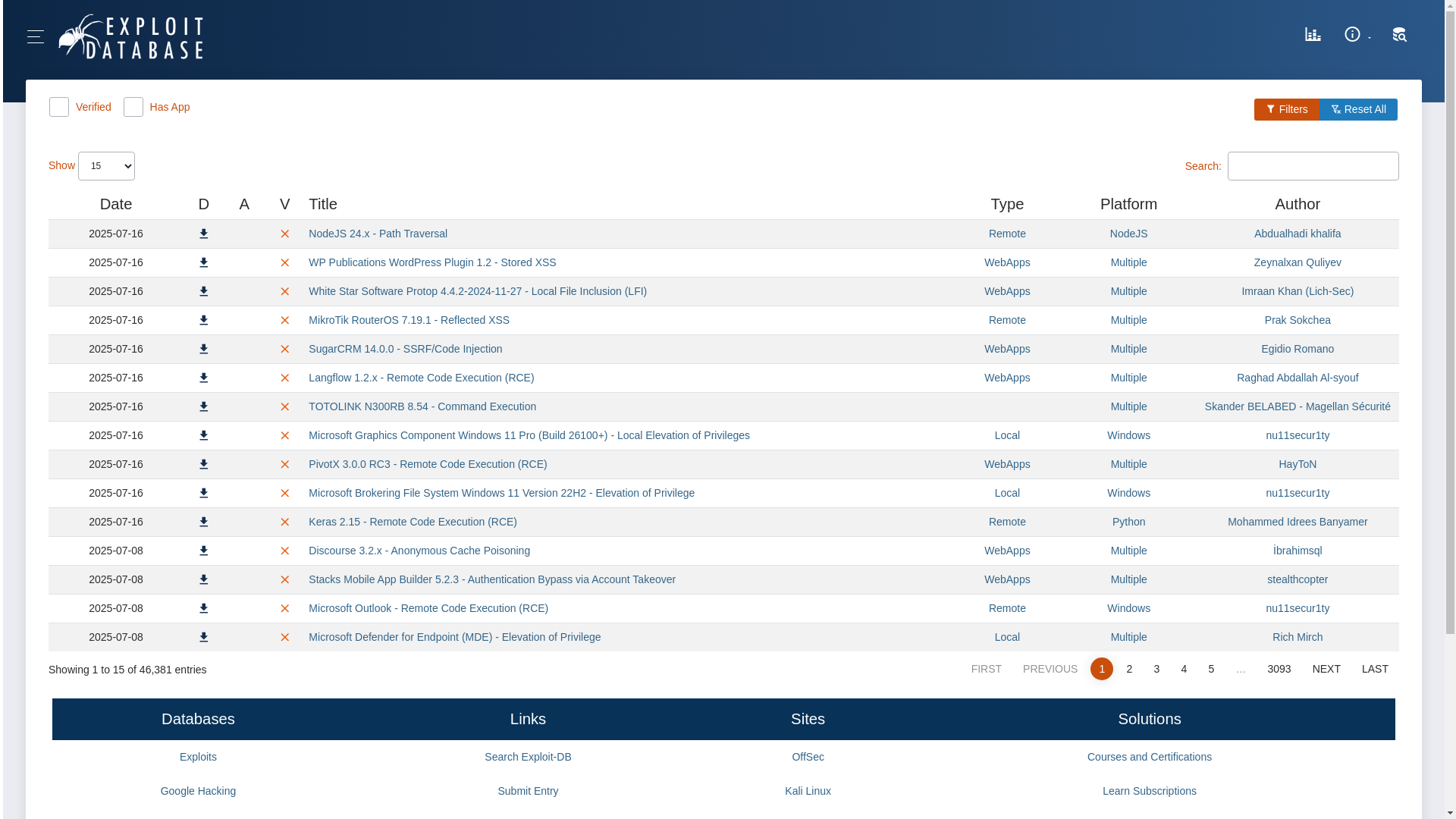Download the SugarCRM 14.0.0 SSRF exploit
Screen dimensions: 1456x819
(x=203, y=350)
